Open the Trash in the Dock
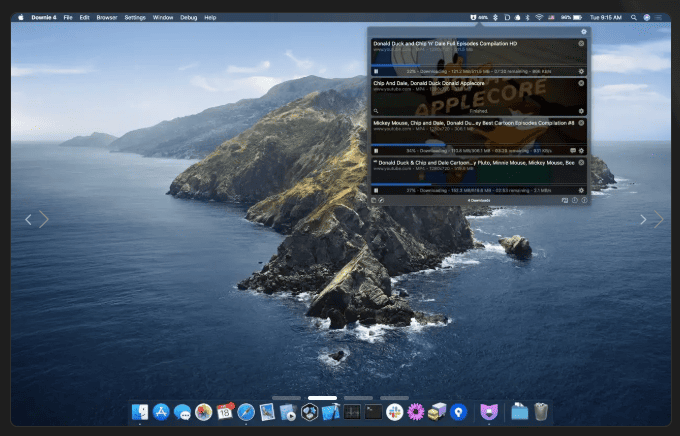 tap(541, 412)
